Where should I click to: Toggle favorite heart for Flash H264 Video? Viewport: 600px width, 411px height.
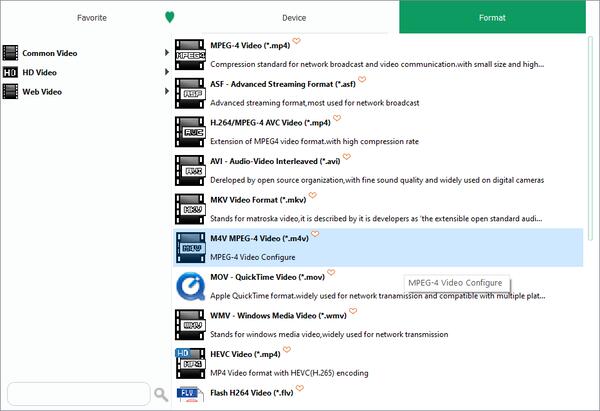point(300,388)
